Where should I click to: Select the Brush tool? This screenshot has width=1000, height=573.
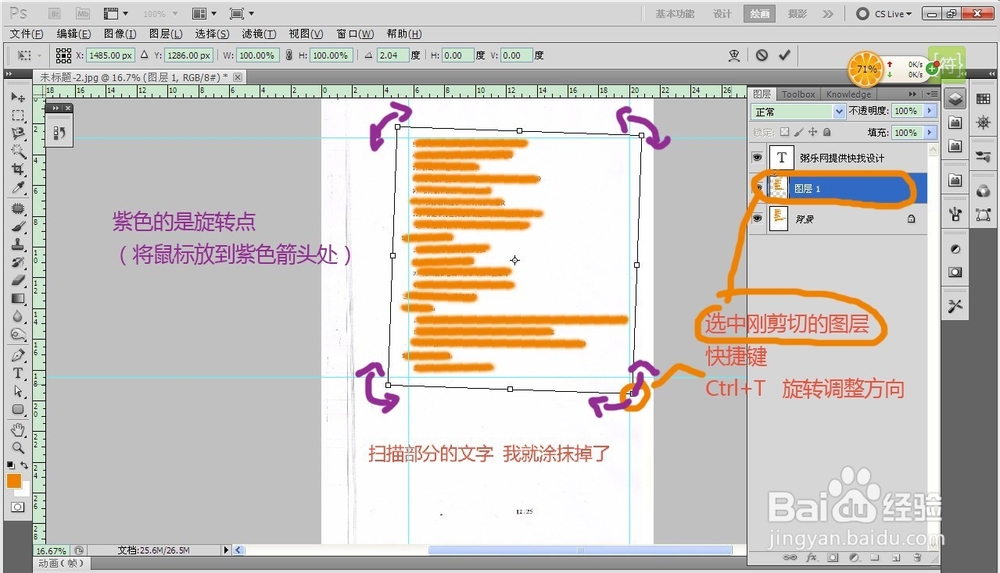point(18,227)
